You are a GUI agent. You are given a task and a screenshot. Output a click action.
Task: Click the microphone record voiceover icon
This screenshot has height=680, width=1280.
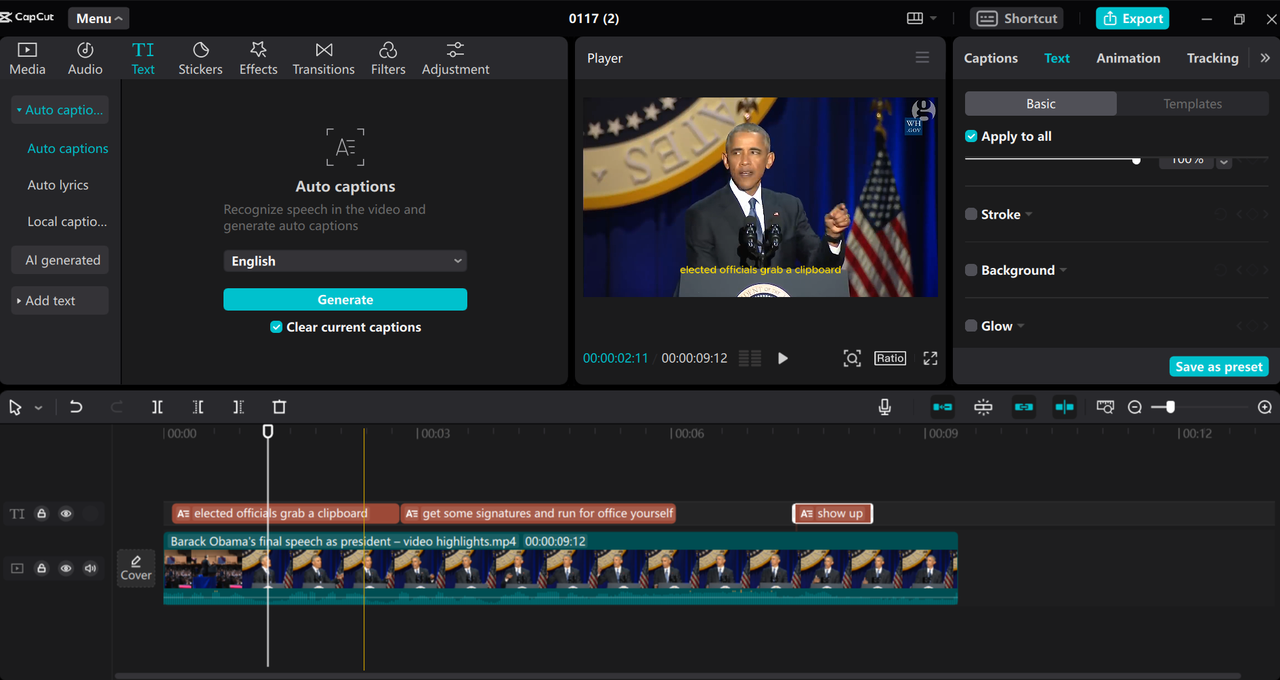coord(885,407)
